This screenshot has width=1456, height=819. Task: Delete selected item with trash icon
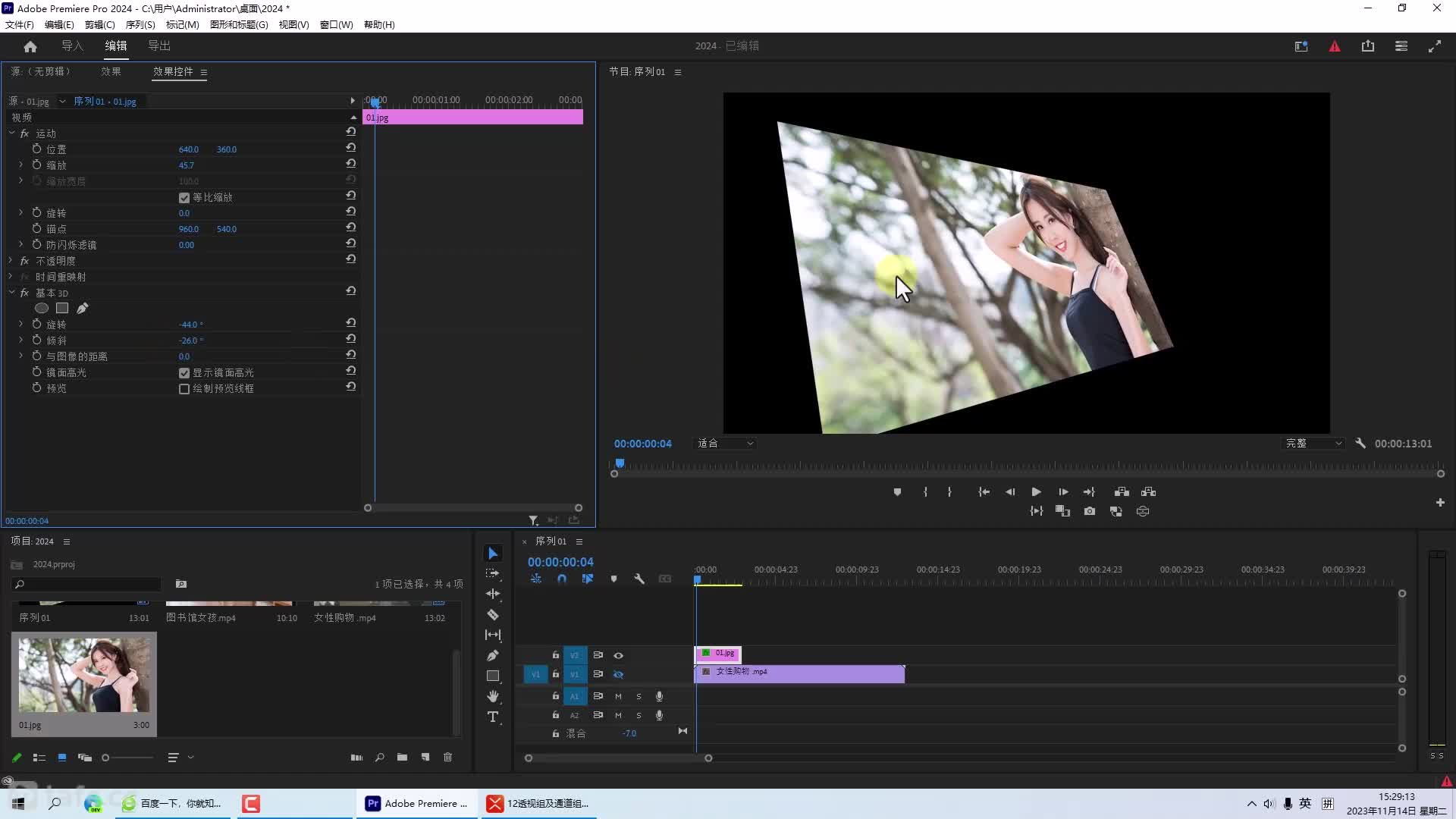coord(447,757)
